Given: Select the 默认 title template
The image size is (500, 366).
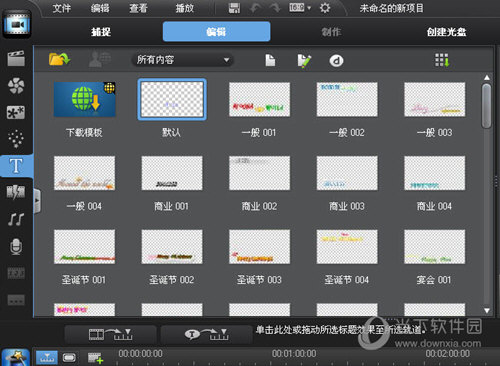Looking at the screenshot, I should 172,99.
